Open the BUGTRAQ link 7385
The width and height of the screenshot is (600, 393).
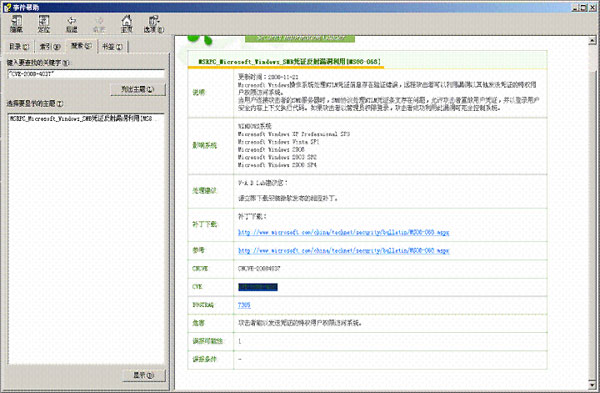[244, 305]
